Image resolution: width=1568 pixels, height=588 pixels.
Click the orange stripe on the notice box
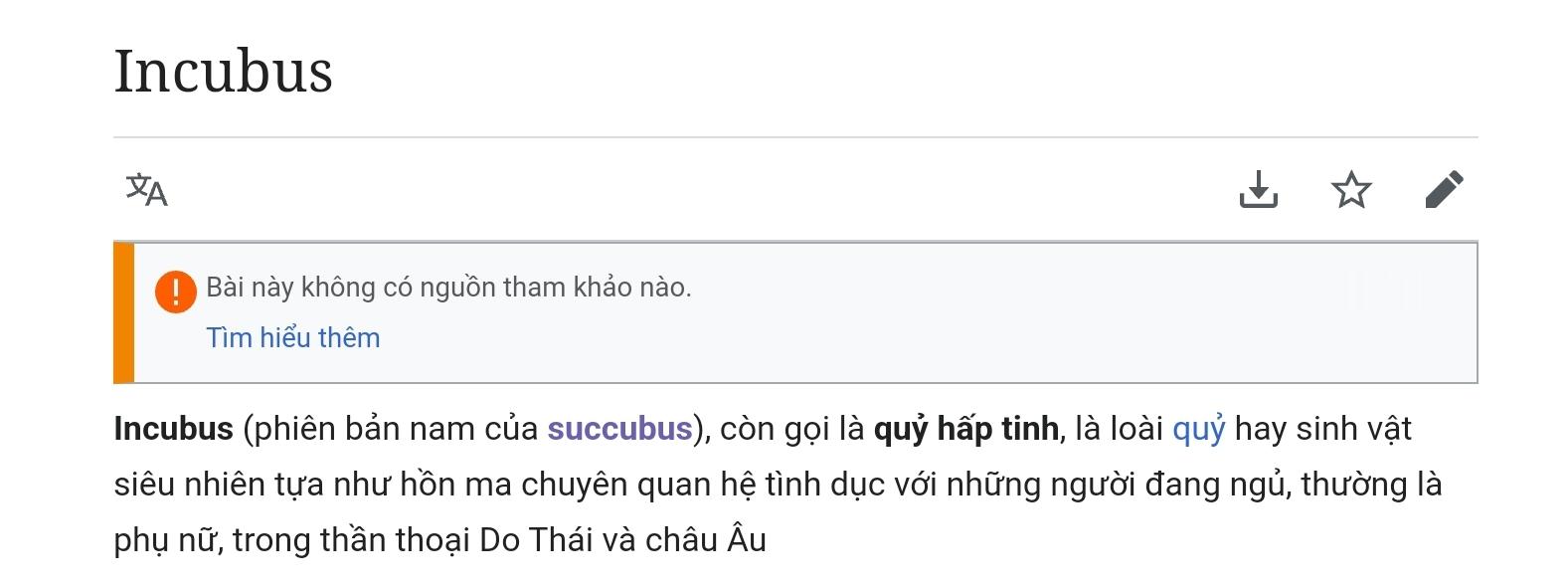(x=124, y=312)
